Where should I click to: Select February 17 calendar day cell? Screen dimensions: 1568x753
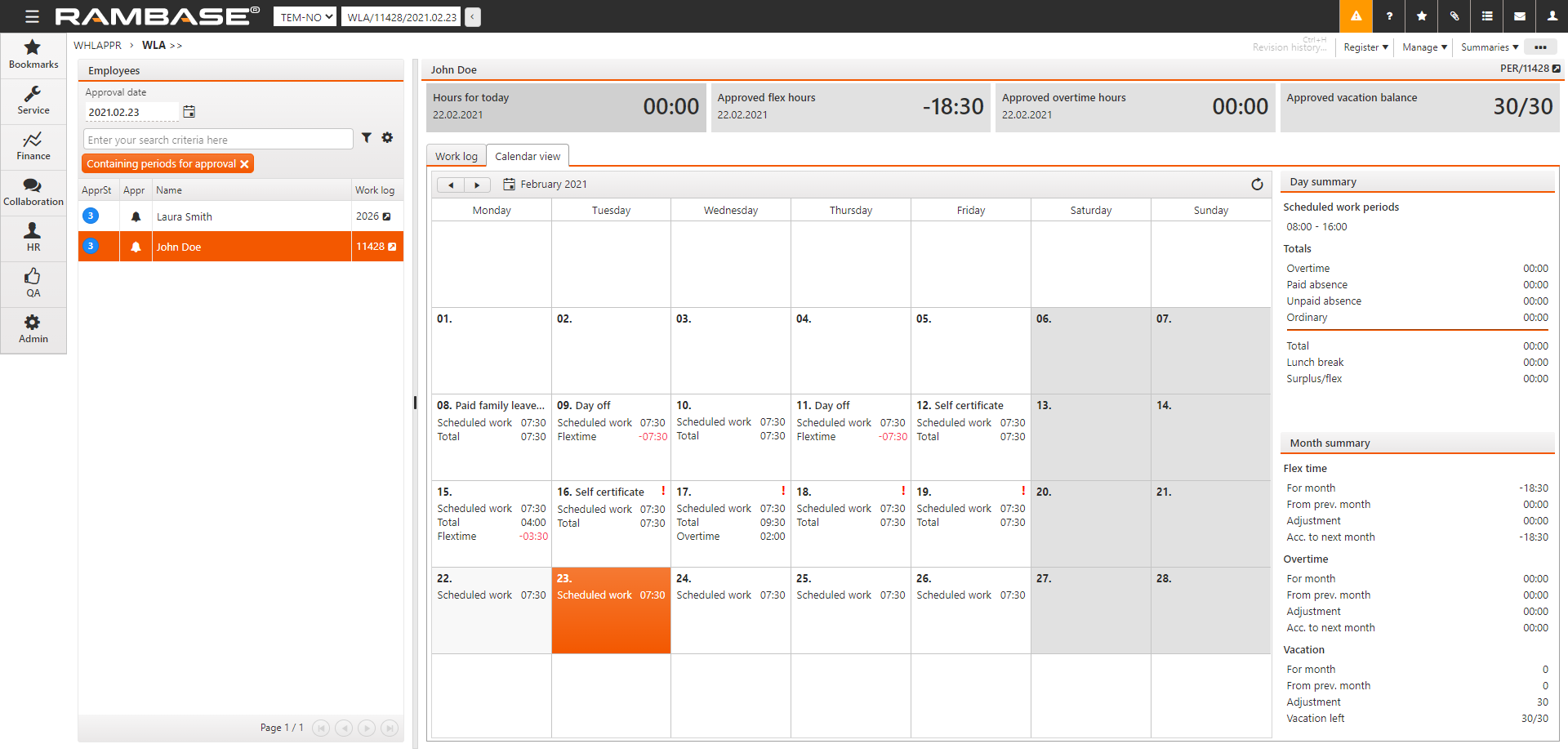pyautogui.click(x=730, y=524)
